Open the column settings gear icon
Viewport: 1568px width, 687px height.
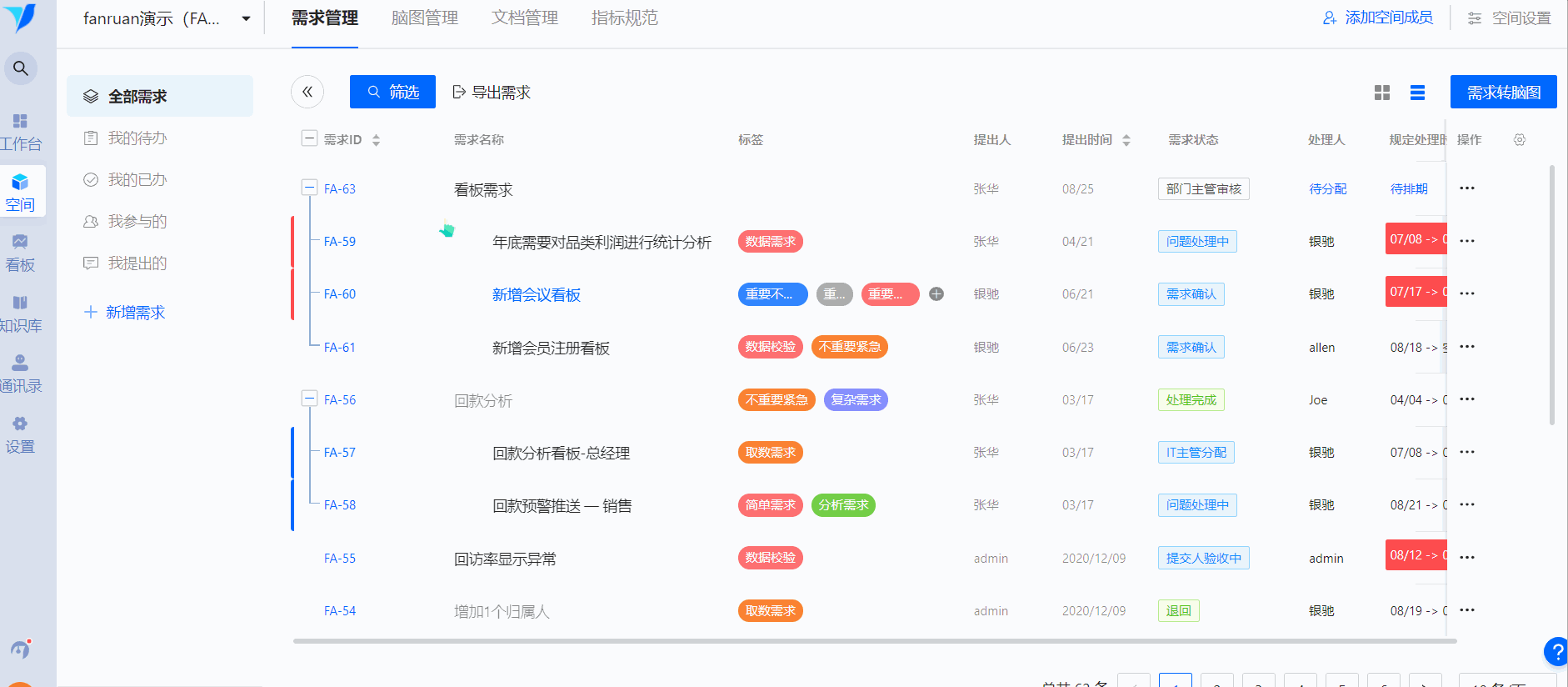[x=1520, y=140]
